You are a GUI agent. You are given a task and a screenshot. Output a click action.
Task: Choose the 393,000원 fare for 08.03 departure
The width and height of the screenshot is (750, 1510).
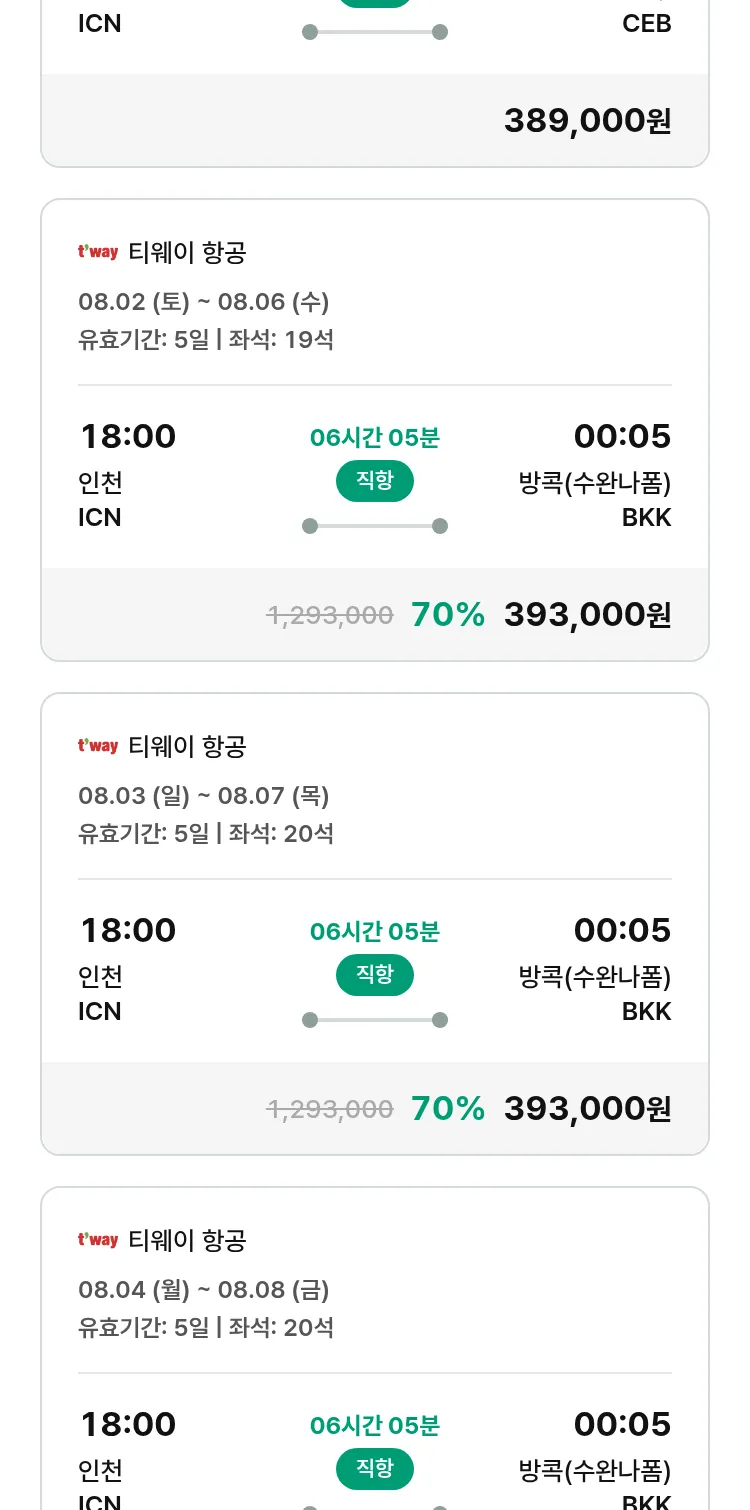point(588,1109)
